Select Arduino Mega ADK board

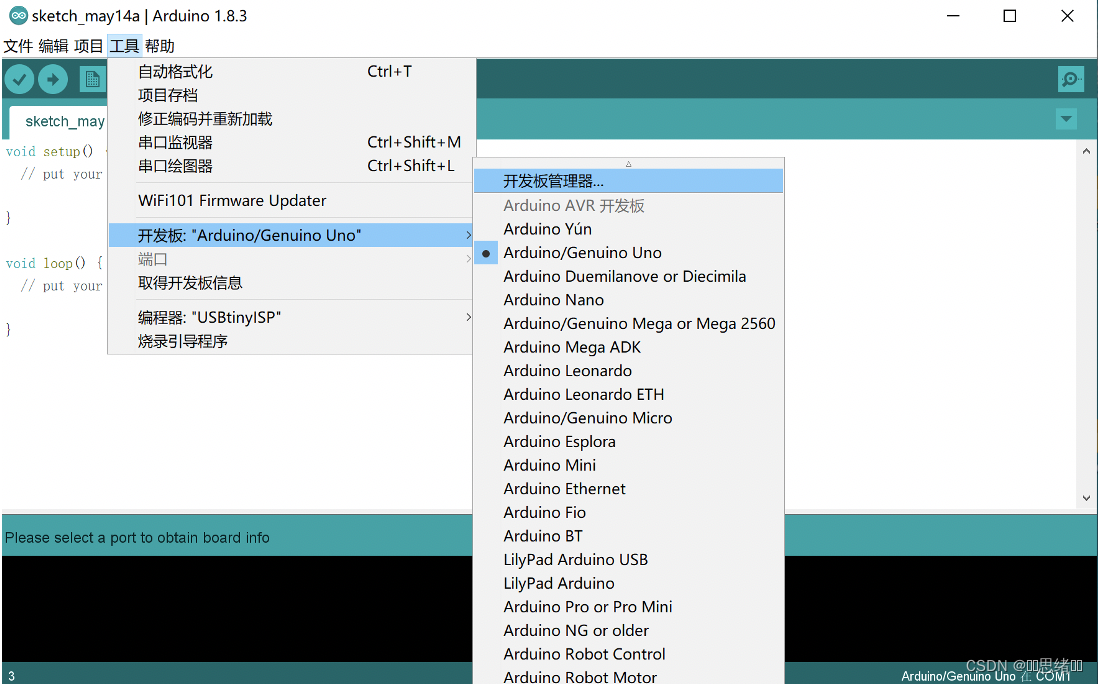click(628, 347)
